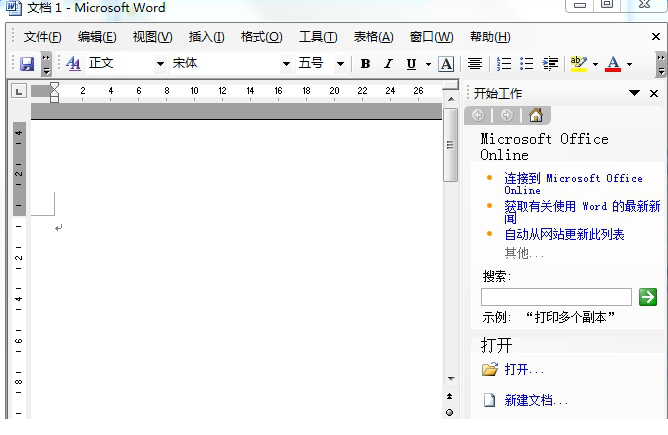
Task: Toggle Italic formatting
Action: point(388,64)
